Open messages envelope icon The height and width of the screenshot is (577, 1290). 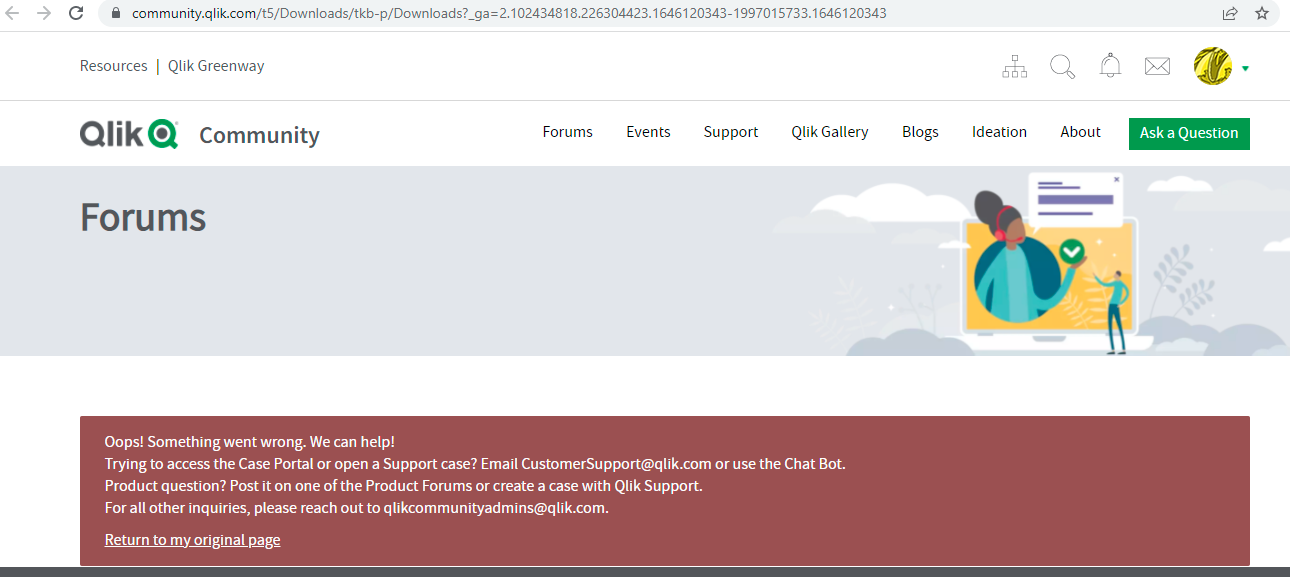pos(1157,67)
